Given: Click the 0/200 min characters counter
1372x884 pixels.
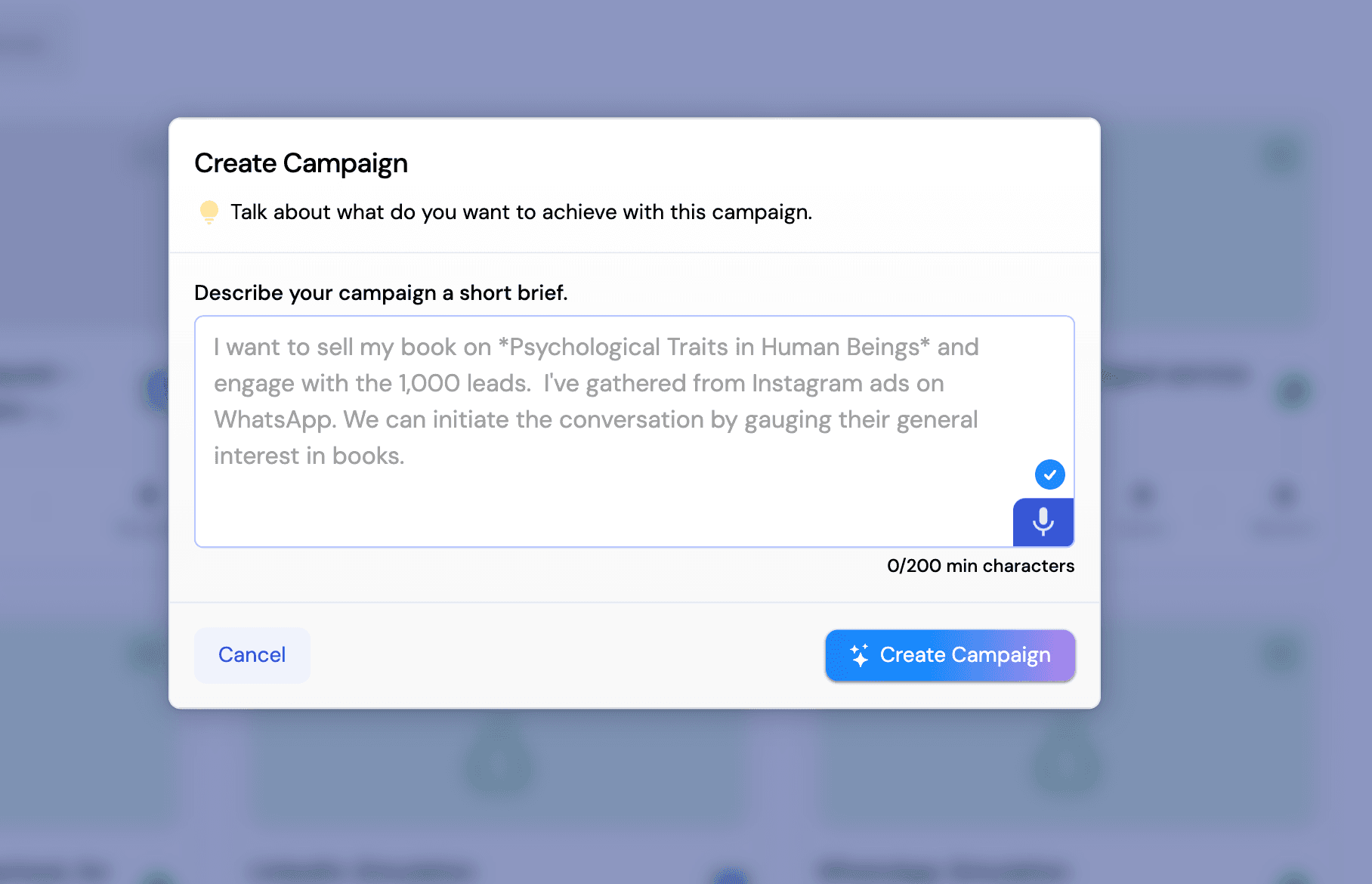Looking at the screenshot, I should [980, 565].
